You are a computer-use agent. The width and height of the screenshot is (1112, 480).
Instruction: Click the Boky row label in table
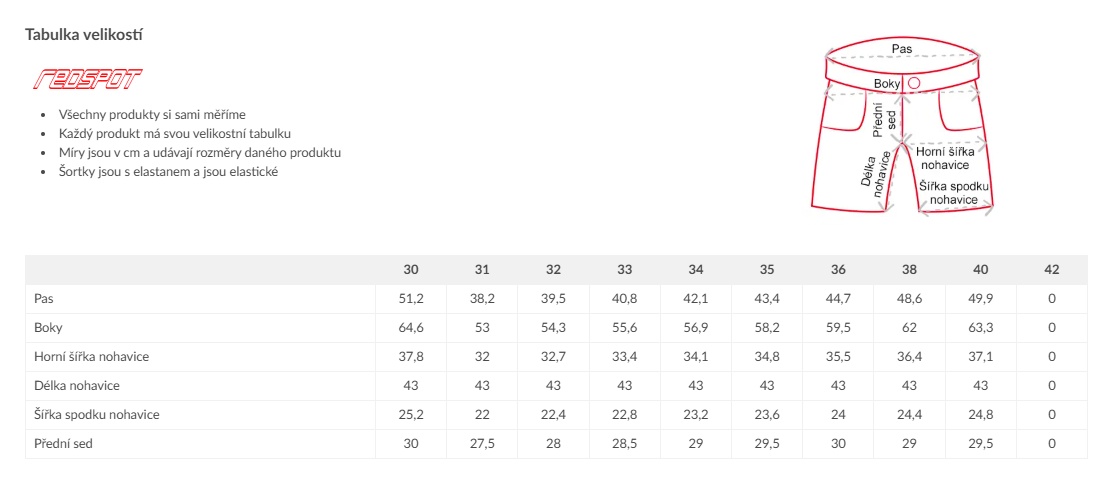pos(48,328)
